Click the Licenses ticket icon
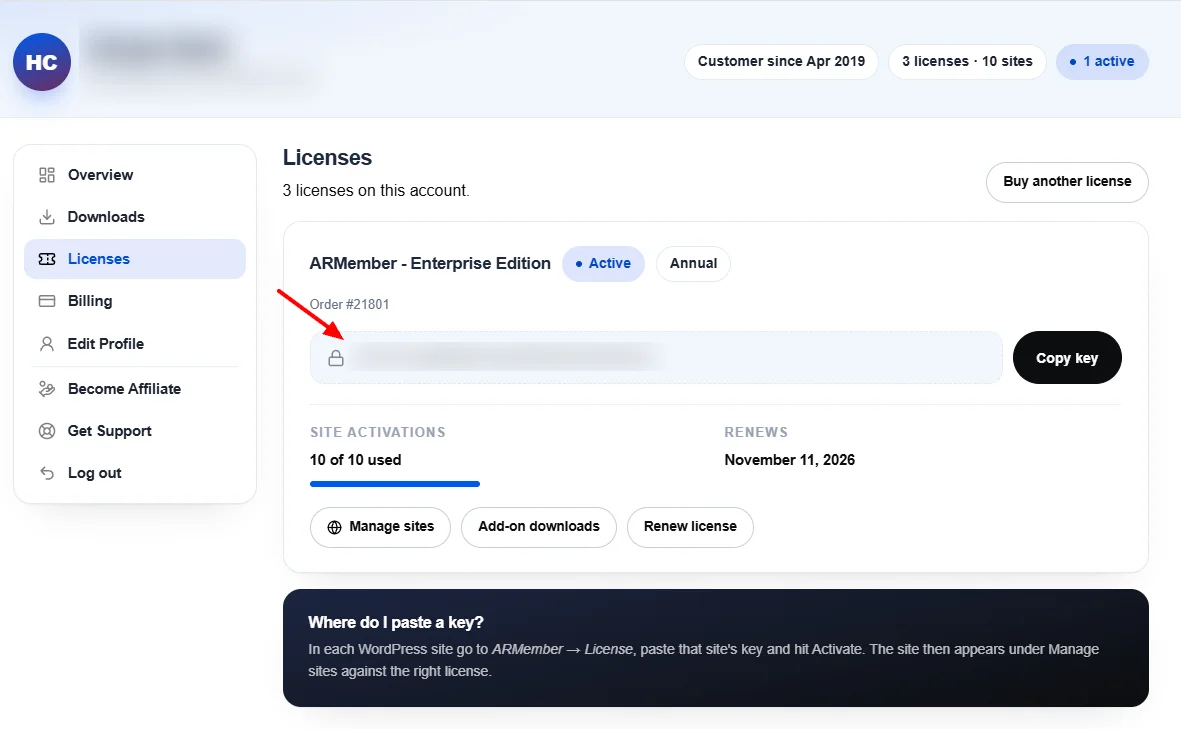Viewport: 1181px width, 729px height. click(x=47, y=259)
